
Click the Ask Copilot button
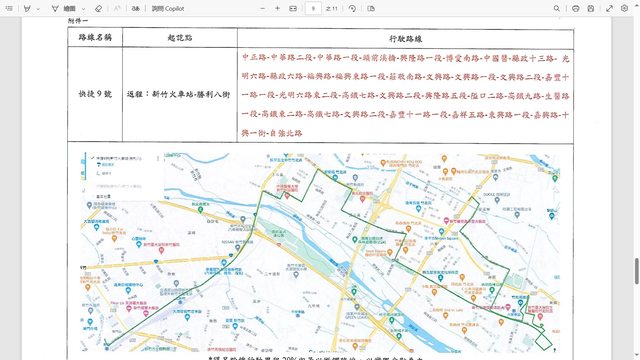tap(168, 8)
